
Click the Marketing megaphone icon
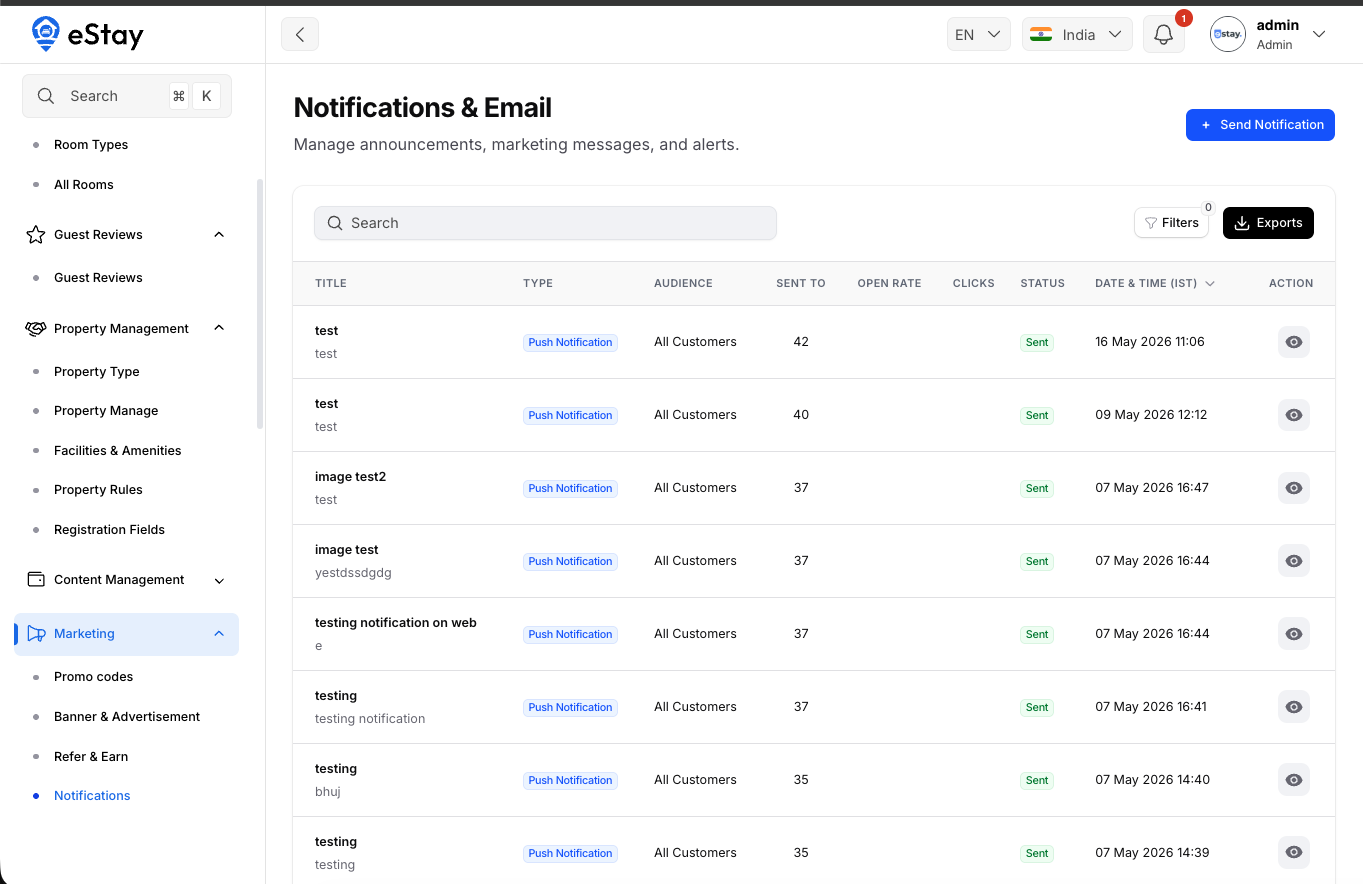click(36, 633)
